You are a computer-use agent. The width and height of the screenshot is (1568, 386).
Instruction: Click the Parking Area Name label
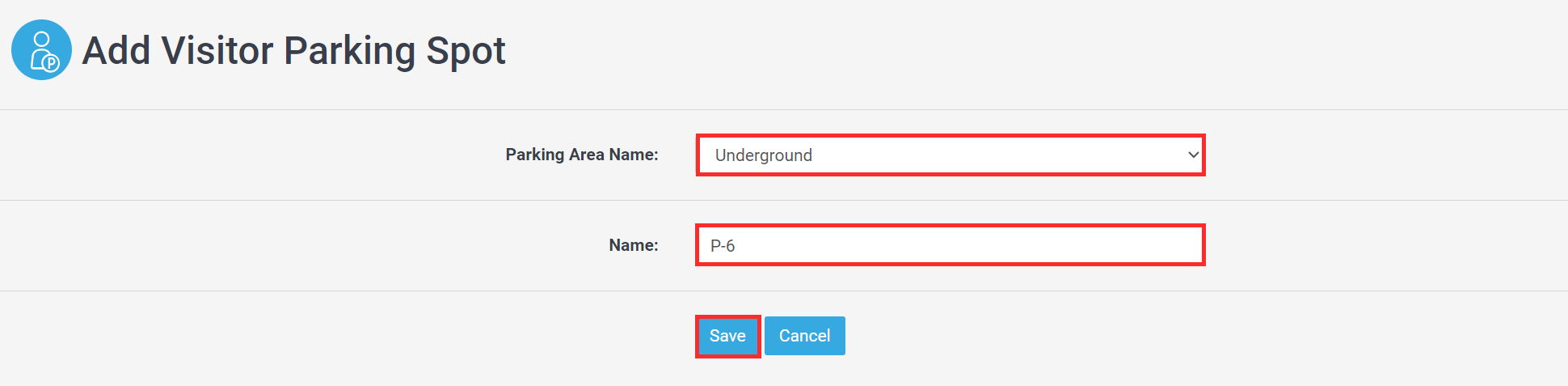coord(582,155)
